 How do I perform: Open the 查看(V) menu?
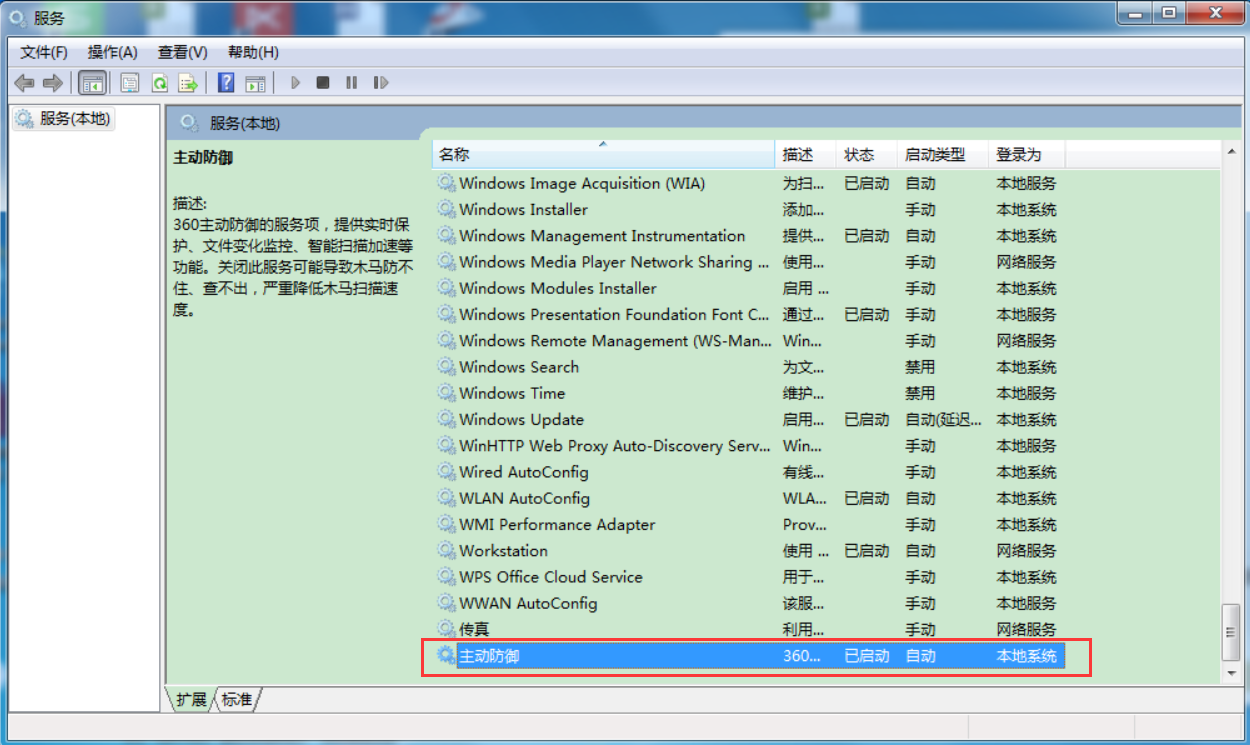coord(182,52)
